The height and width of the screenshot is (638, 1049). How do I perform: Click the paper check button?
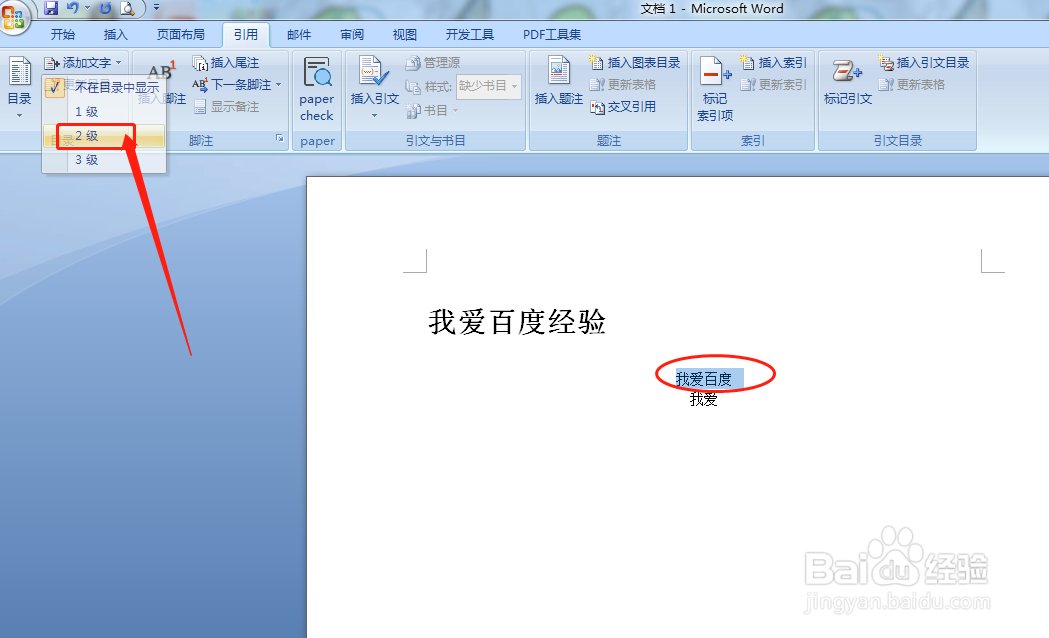316,90
